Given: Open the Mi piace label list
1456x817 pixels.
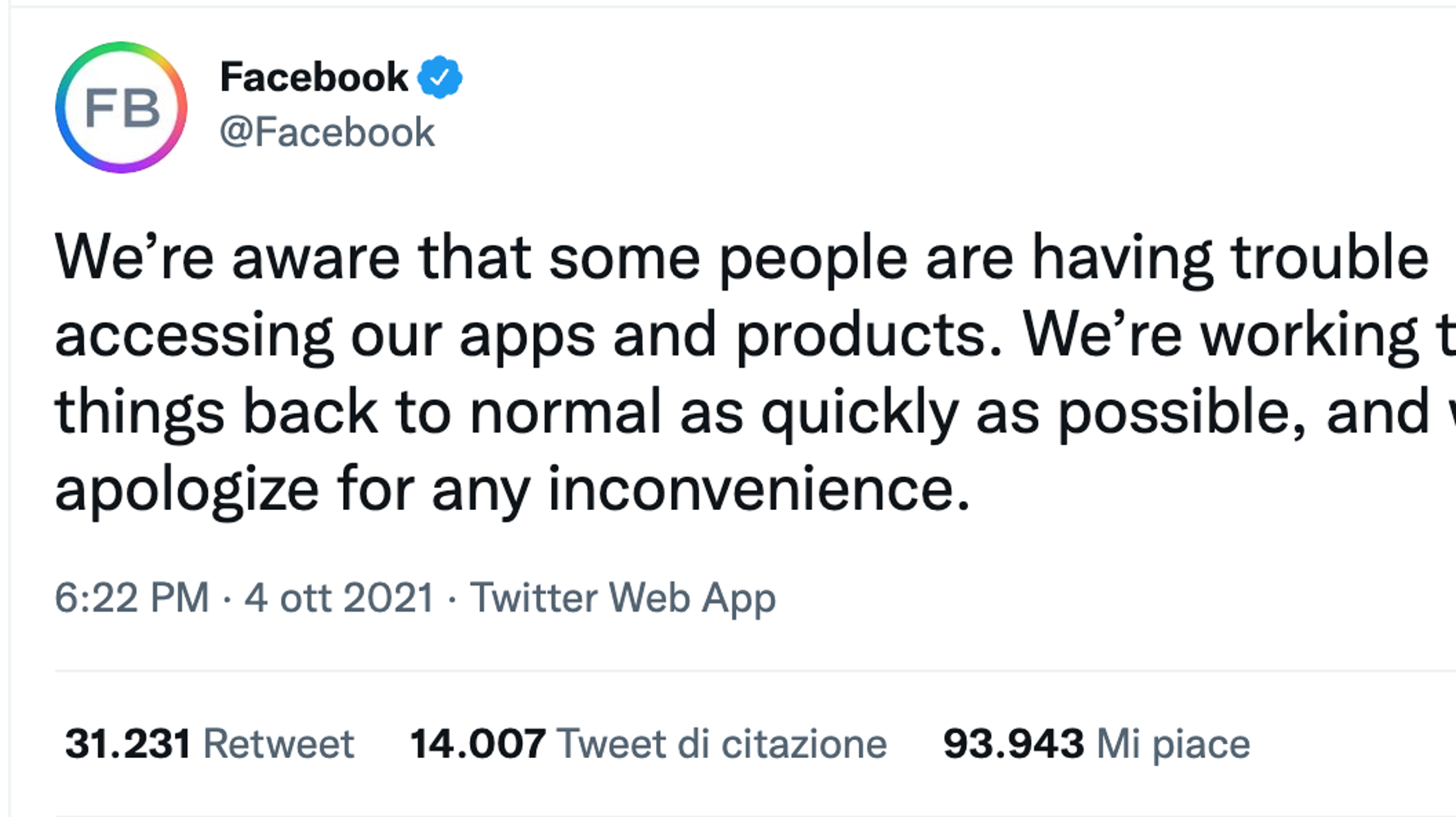Looking at the screenshot, I should [x=1173, y=744].
